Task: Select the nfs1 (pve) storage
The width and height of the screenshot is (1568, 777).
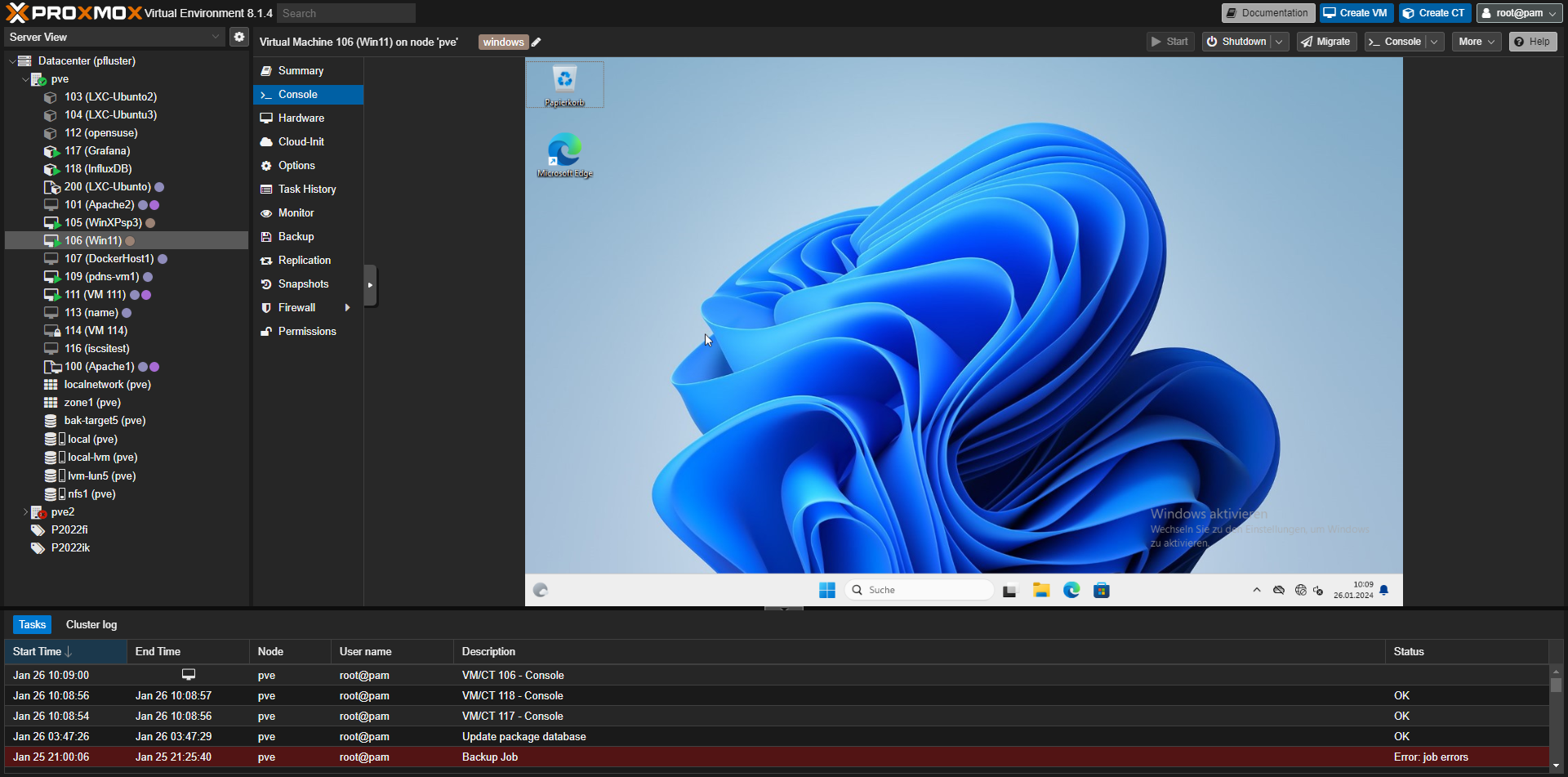Action: pos(91,493)
